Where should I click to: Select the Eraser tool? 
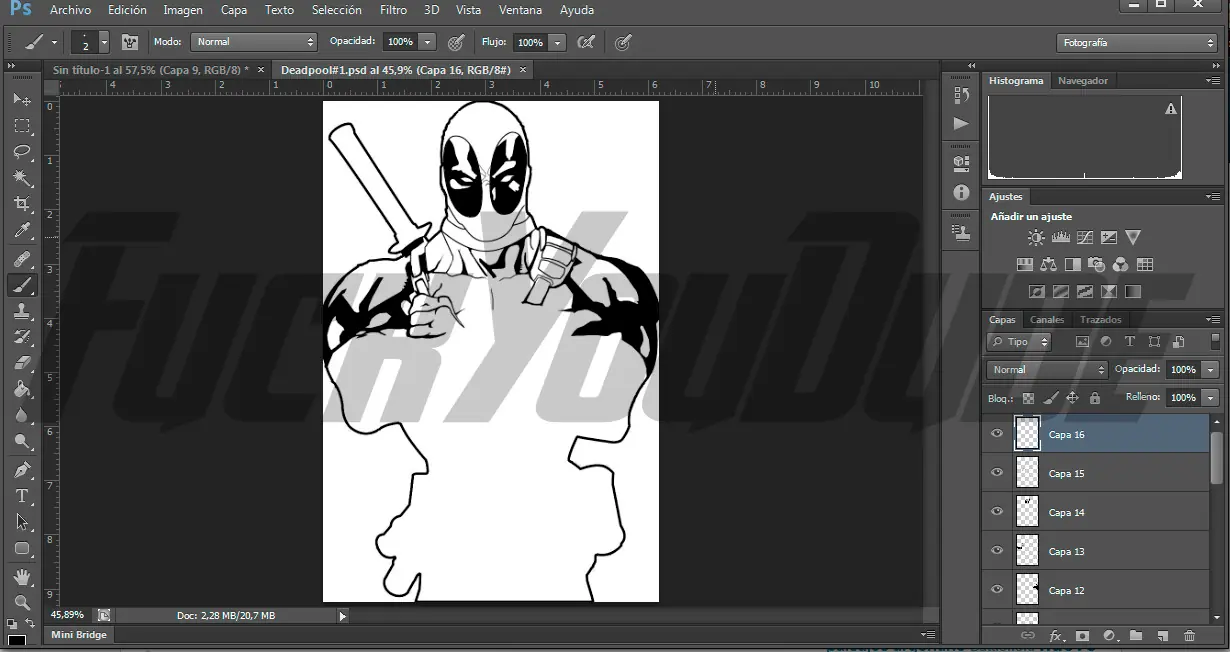(x=22, y=364)
